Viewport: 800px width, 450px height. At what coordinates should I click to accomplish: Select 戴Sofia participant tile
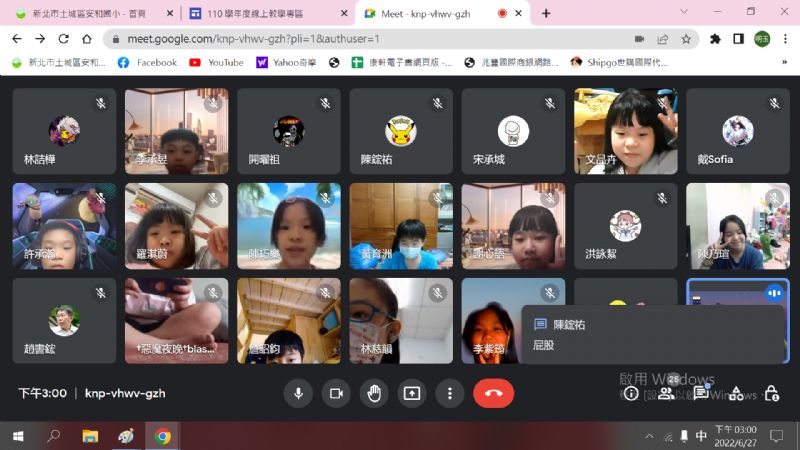[738, 131]
